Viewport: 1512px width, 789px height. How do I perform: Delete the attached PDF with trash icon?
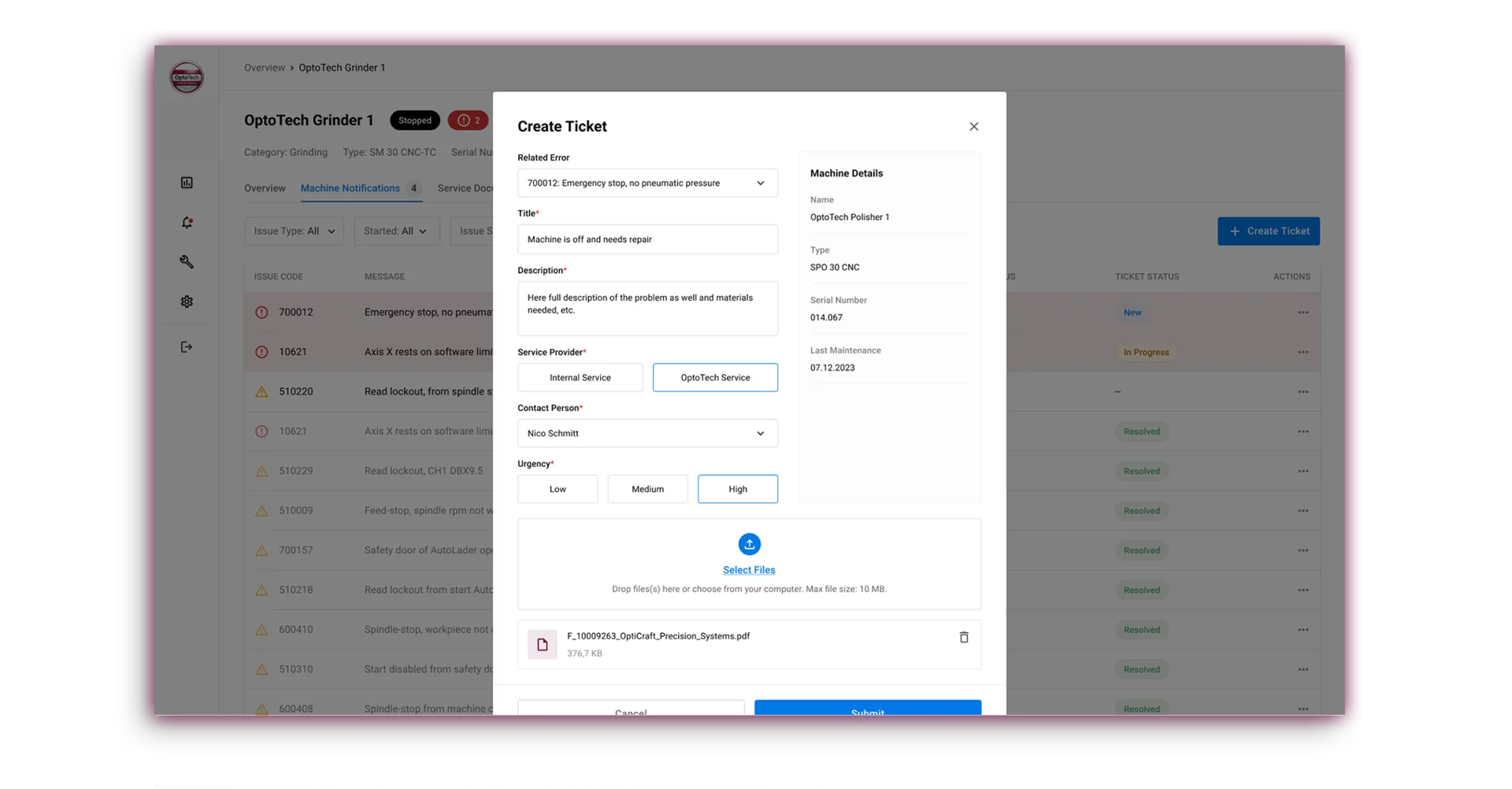[963, 637]
